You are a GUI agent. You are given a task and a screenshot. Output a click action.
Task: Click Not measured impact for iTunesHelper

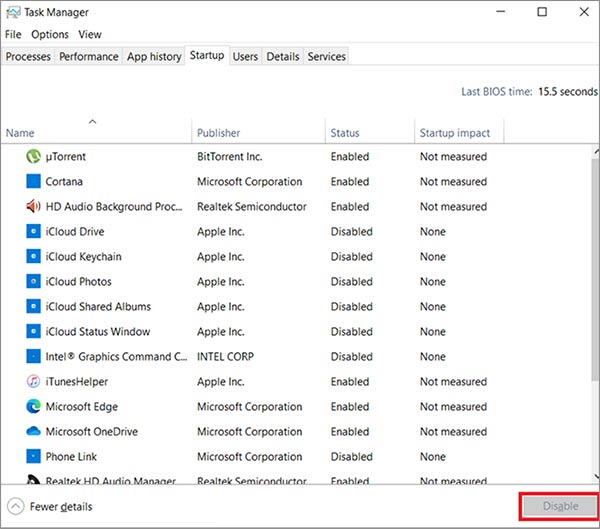453,381
